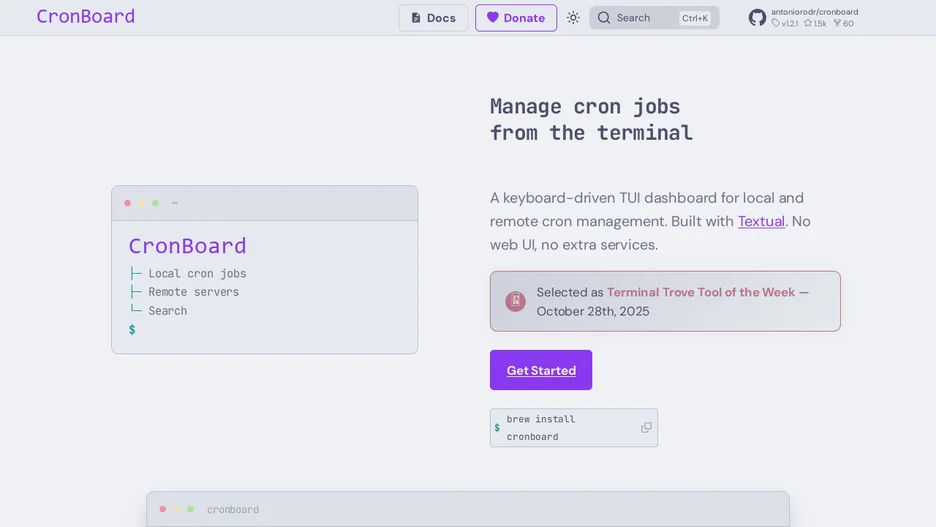
Task: Click the magnifying glass search icon
Action: pos(604,18)
